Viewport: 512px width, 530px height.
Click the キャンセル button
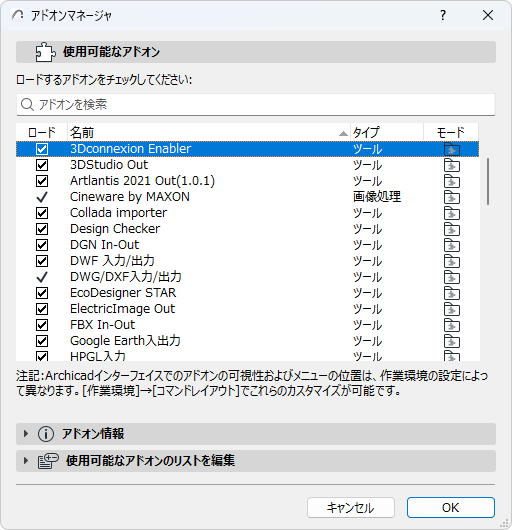[x=351, y=507]
